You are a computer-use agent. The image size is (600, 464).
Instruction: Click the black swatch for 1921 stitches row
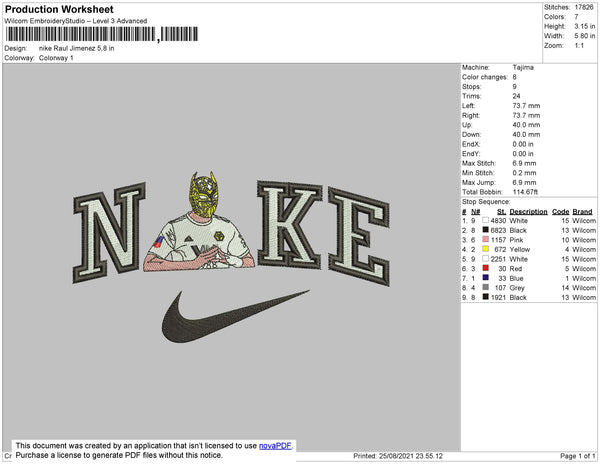485,297
